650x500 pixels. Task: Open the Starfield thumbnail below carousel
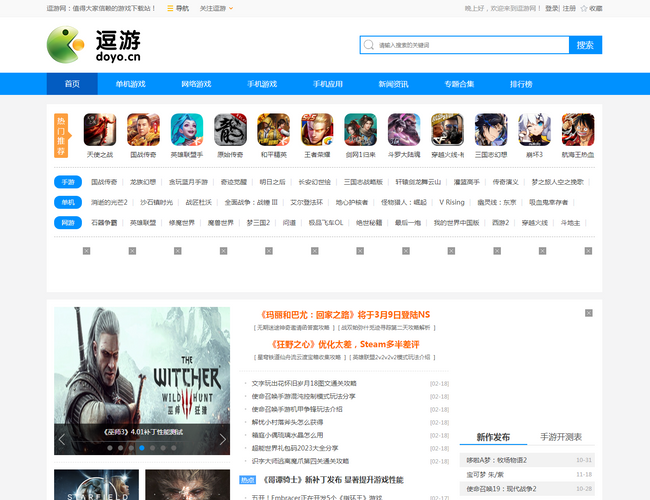pos(97,485)
